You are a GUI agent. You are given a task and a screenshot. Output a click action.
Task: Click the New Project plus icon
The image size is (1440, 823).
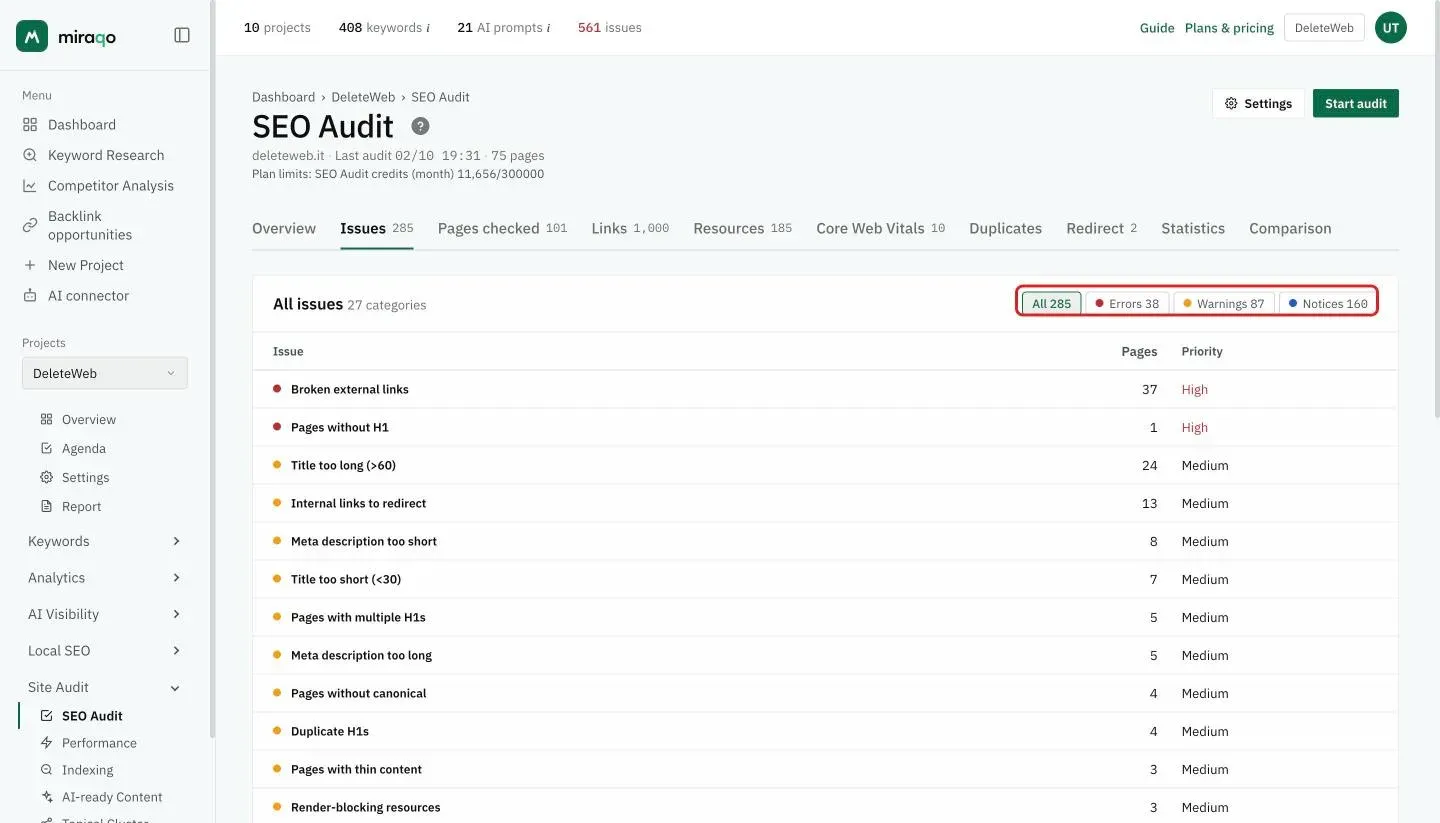coord(30,265)
